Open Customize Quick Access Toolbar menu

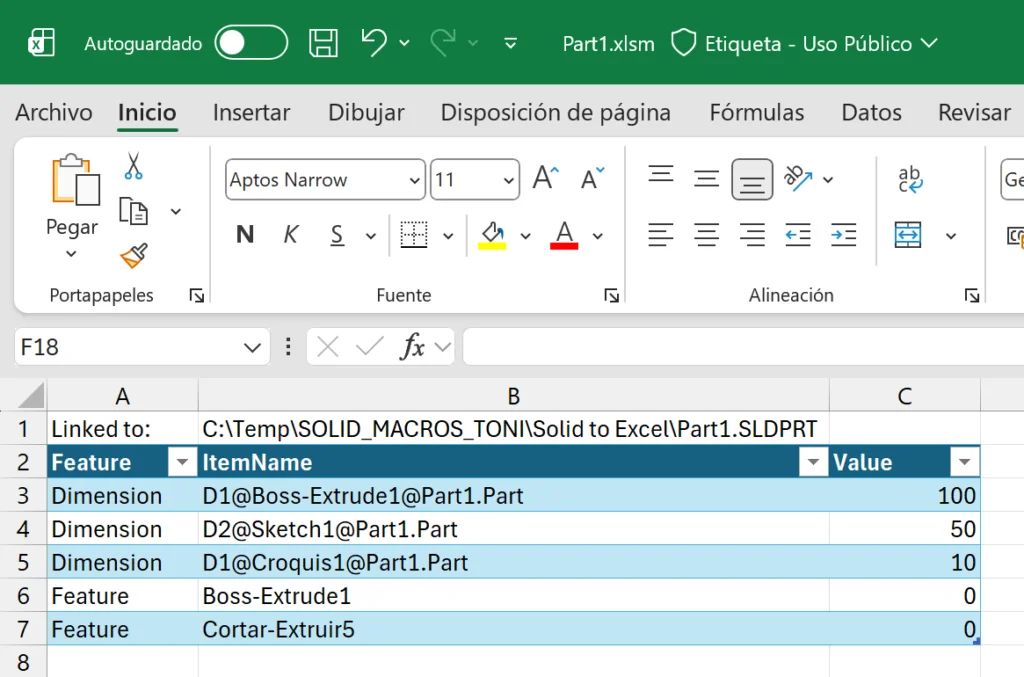[x=511, y=43]
